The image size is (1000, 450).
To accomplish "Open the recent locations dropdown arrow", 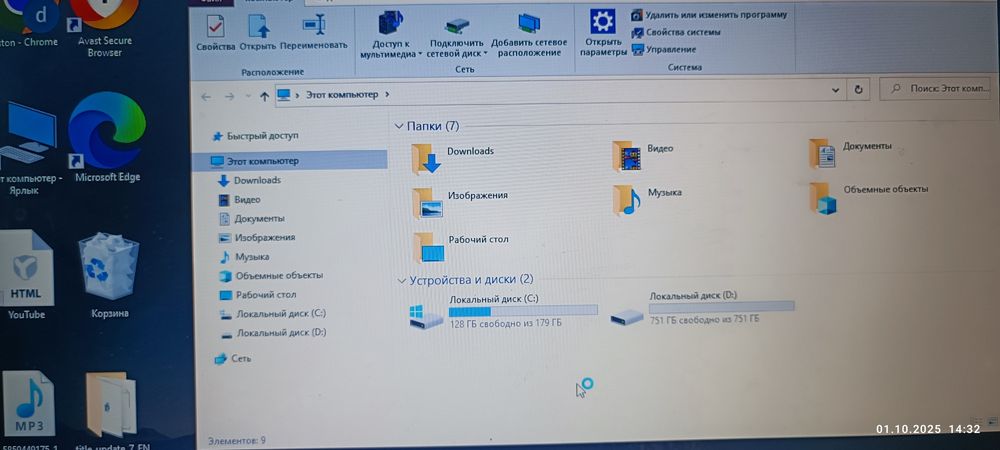I will [248, 96].
